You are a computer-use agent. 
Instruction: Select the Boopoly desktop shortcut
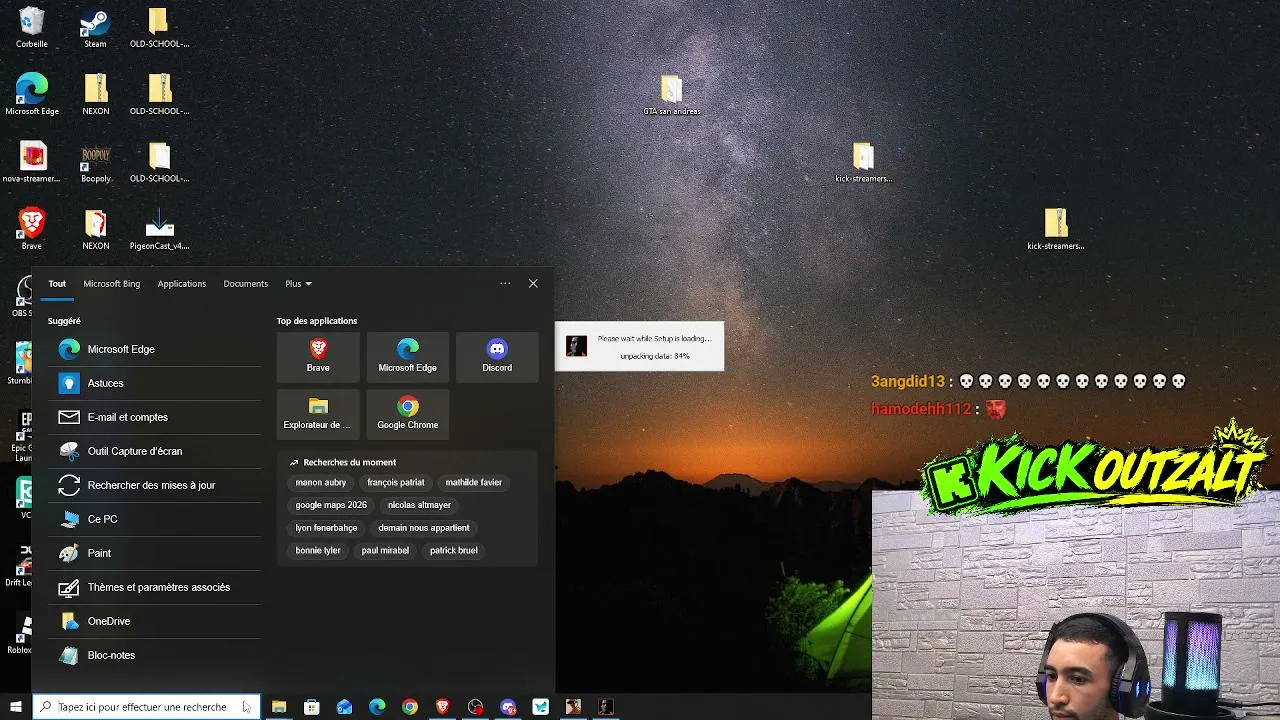[x=96, y=163]
